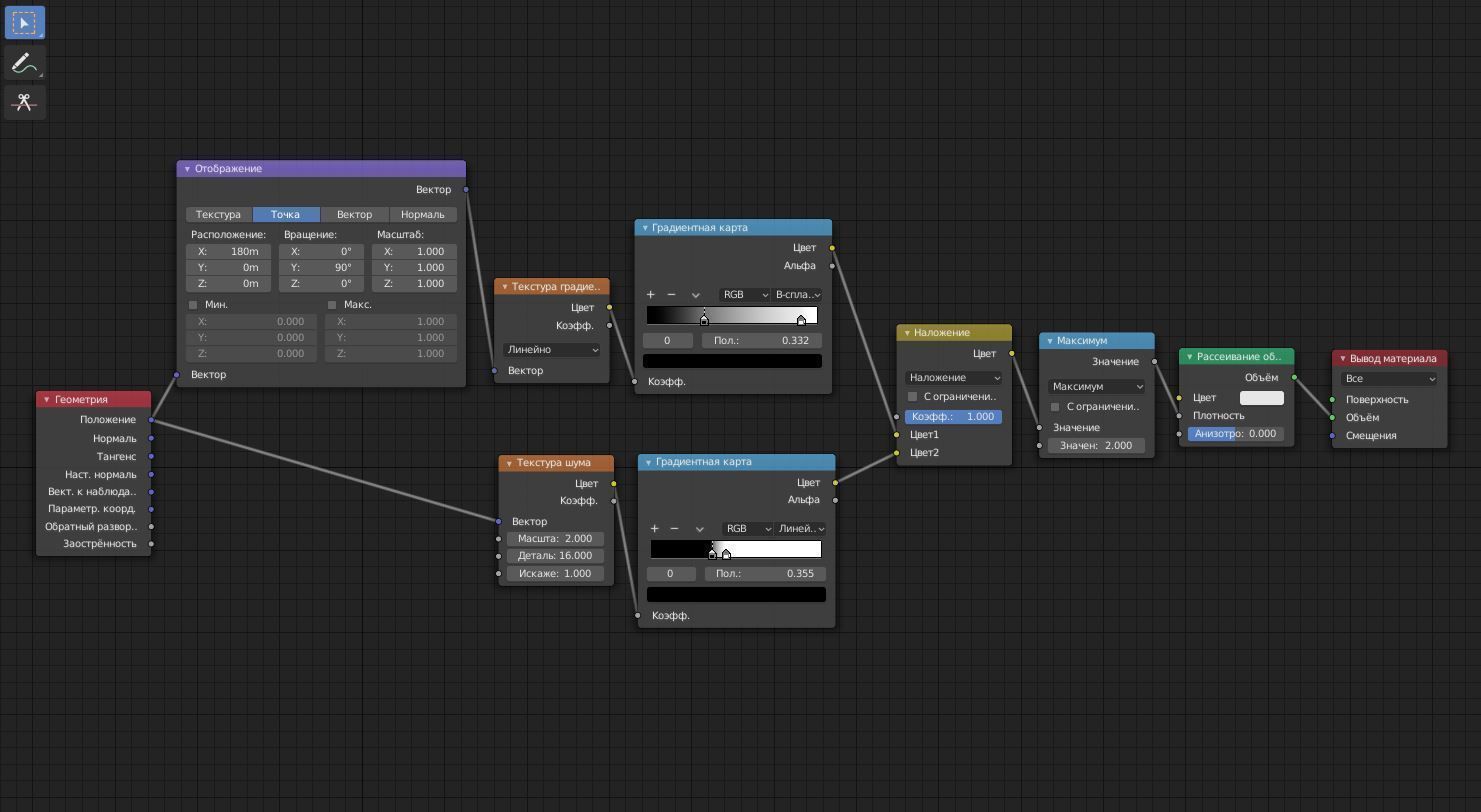Click the Пол. 0.332 position field
Screen dimensions: 1481x812
tap(762, 340)
